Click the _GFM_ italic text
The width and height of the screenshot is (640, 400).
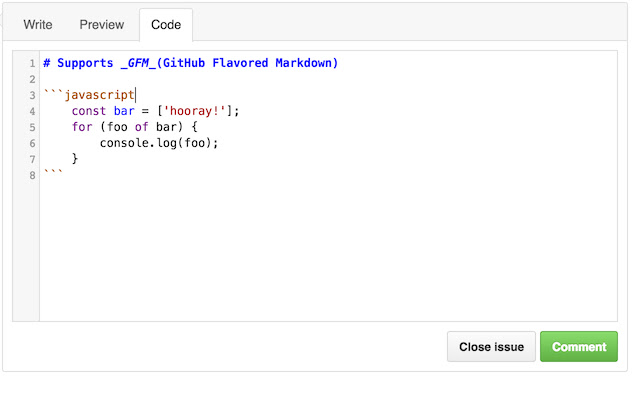click(136, 63)
